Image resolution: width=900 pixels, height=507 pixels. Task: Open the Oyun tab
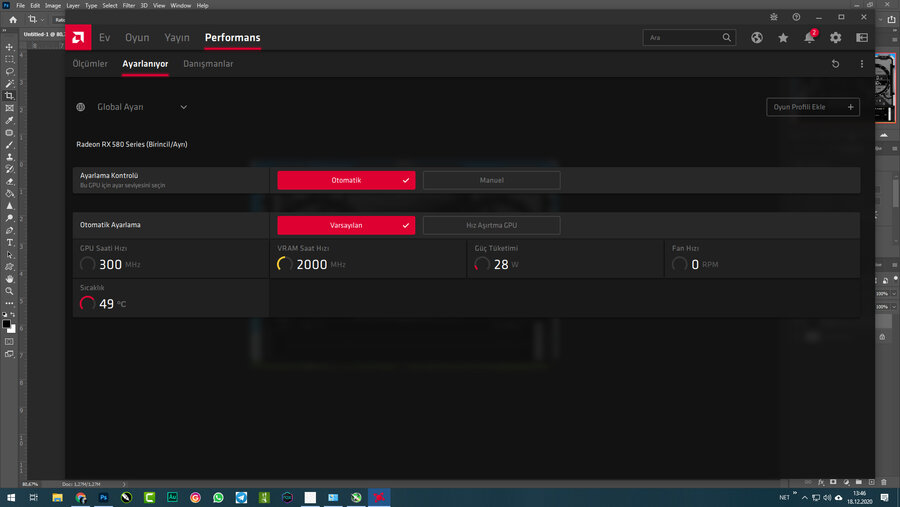(x=137, y=37)
